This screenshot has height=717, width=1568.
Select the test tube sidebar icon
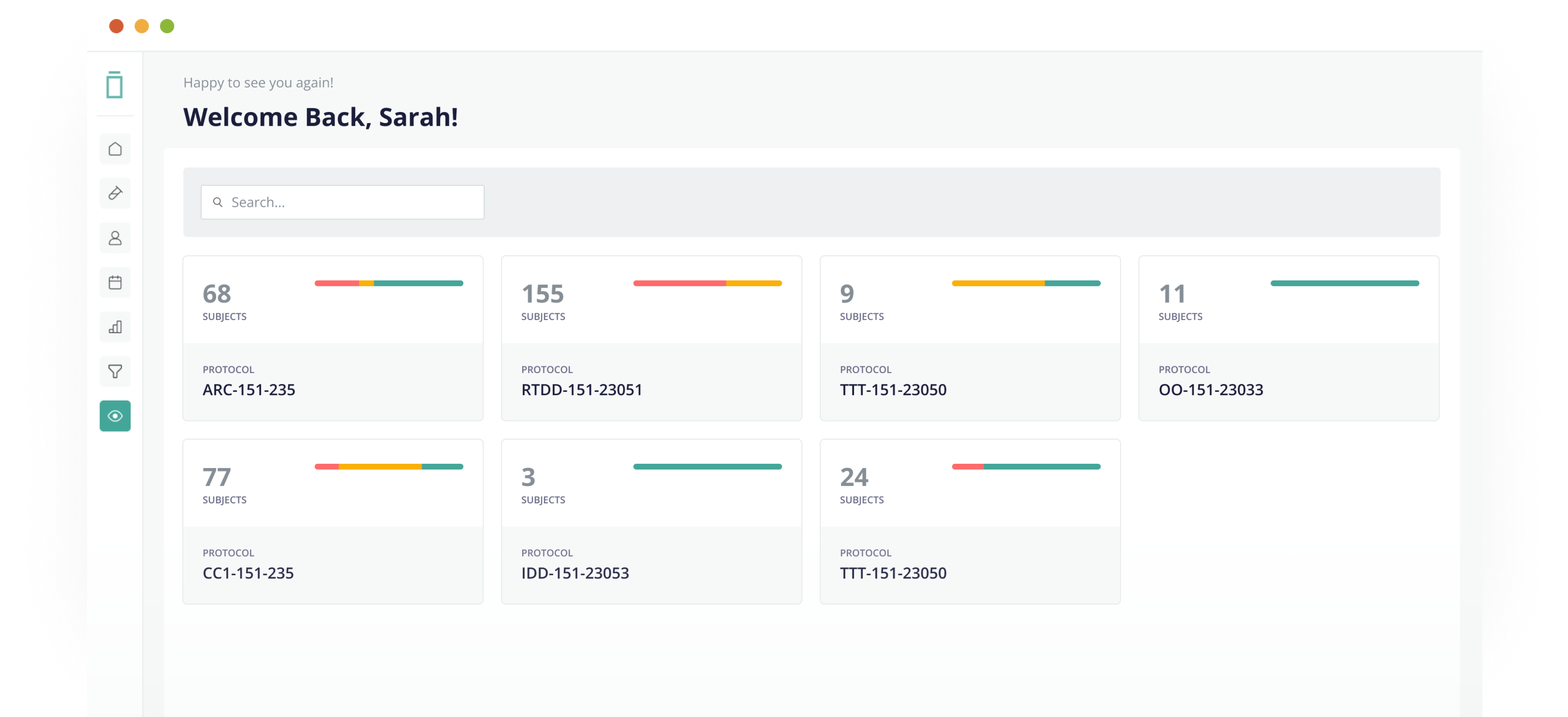click(115, 193)
